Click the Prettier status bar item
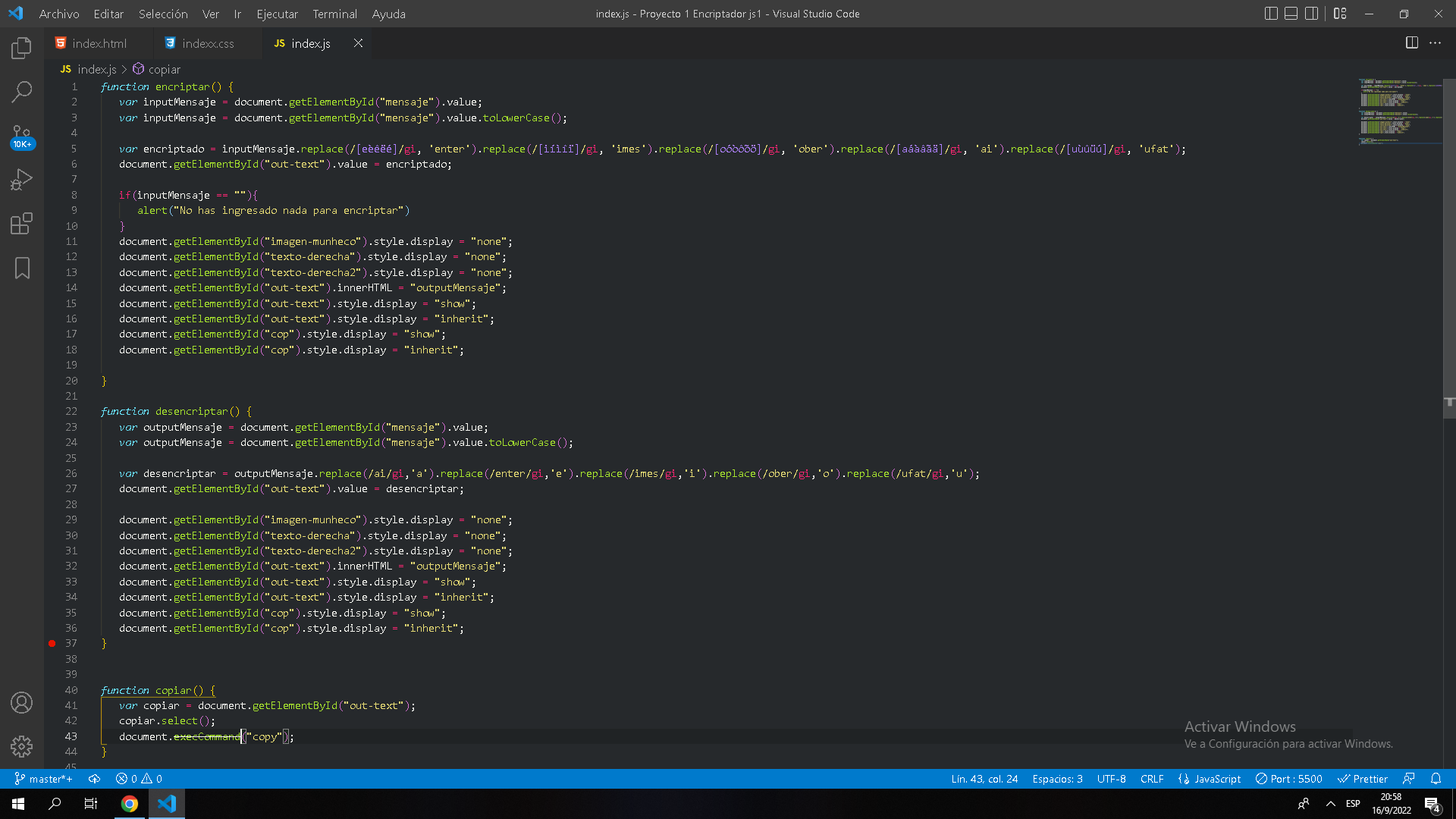This screenshot has width=1456, height=819. click(x=1363, y=779)
